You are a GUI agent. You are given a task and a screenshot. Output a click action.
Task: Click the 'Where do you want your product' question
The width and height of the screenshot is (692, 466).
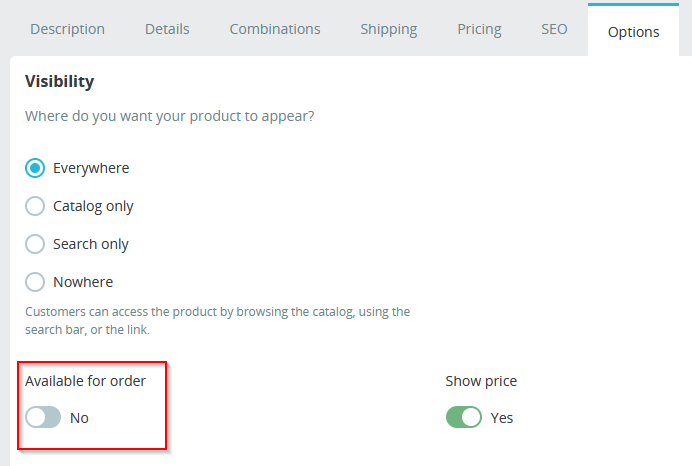(x=169, y=116)
